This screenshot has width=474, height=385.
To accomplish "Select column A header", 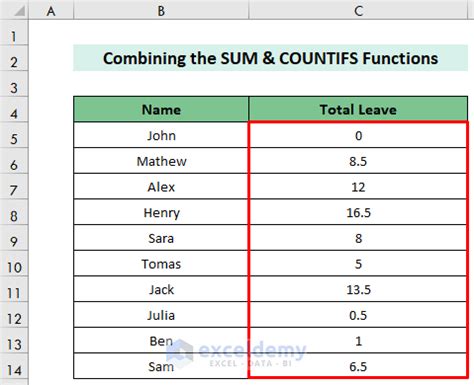I will tap(51, 10).
